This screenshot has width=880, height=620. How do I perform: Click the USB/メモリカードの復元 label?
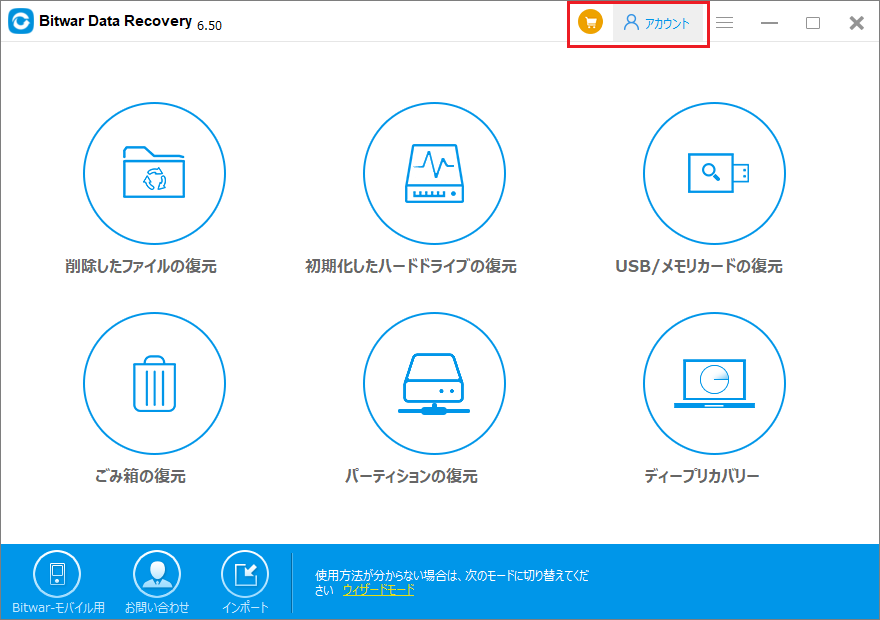699,267
